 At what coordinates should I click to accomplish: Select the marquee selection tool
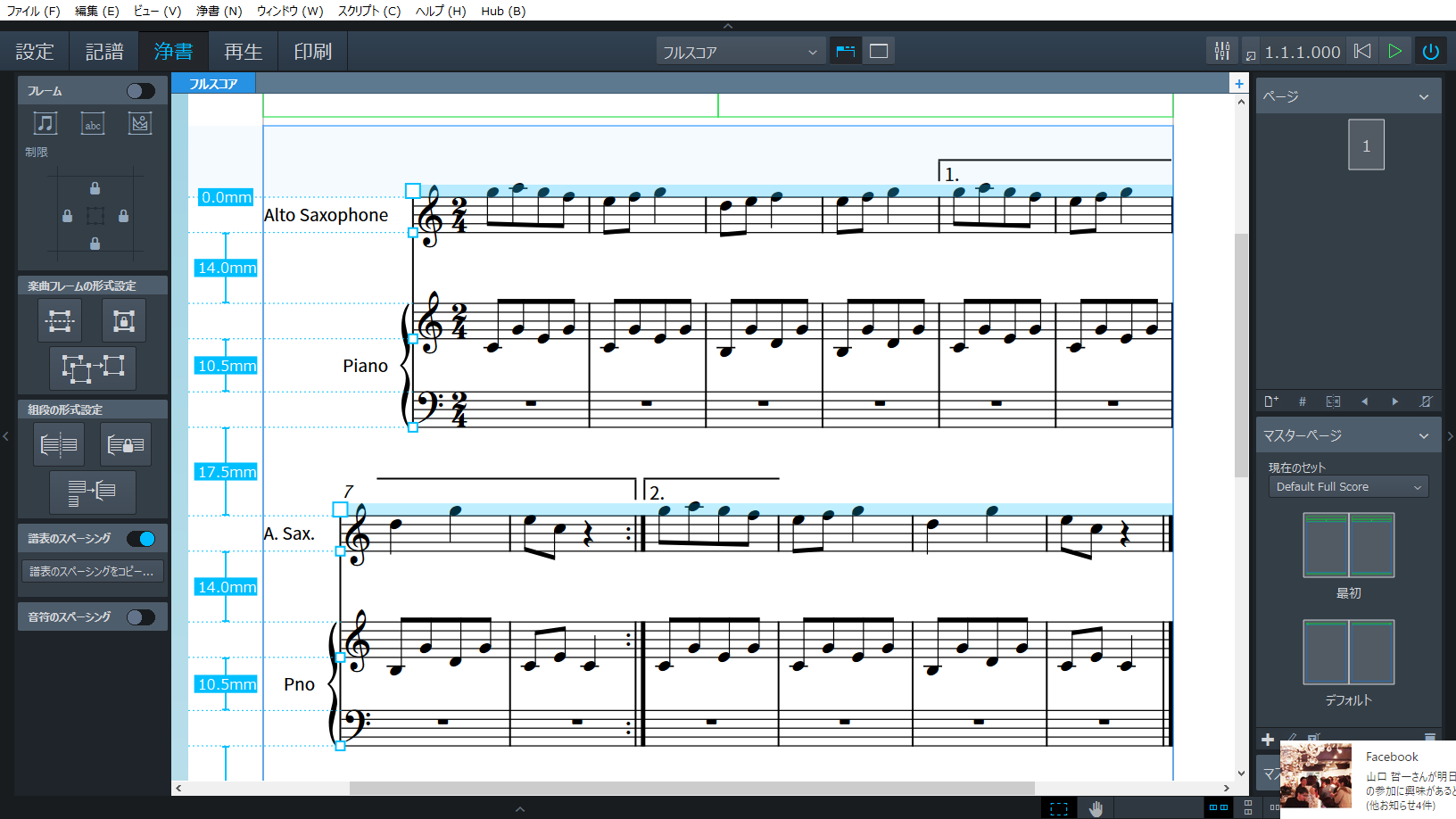(x=1059, y=808)
